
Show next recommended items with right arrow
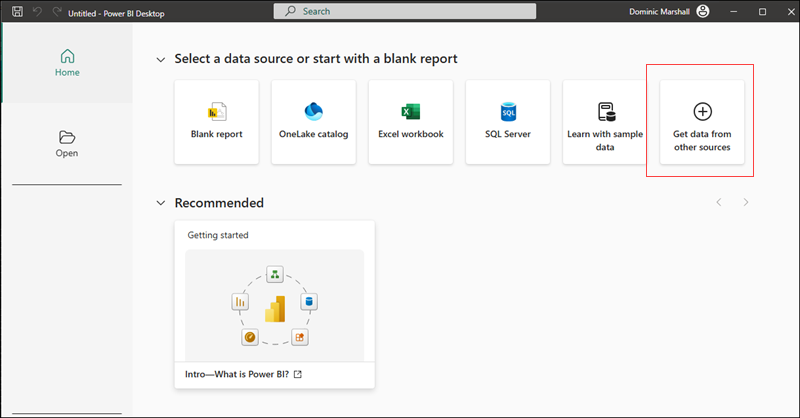tap(745, 203)
